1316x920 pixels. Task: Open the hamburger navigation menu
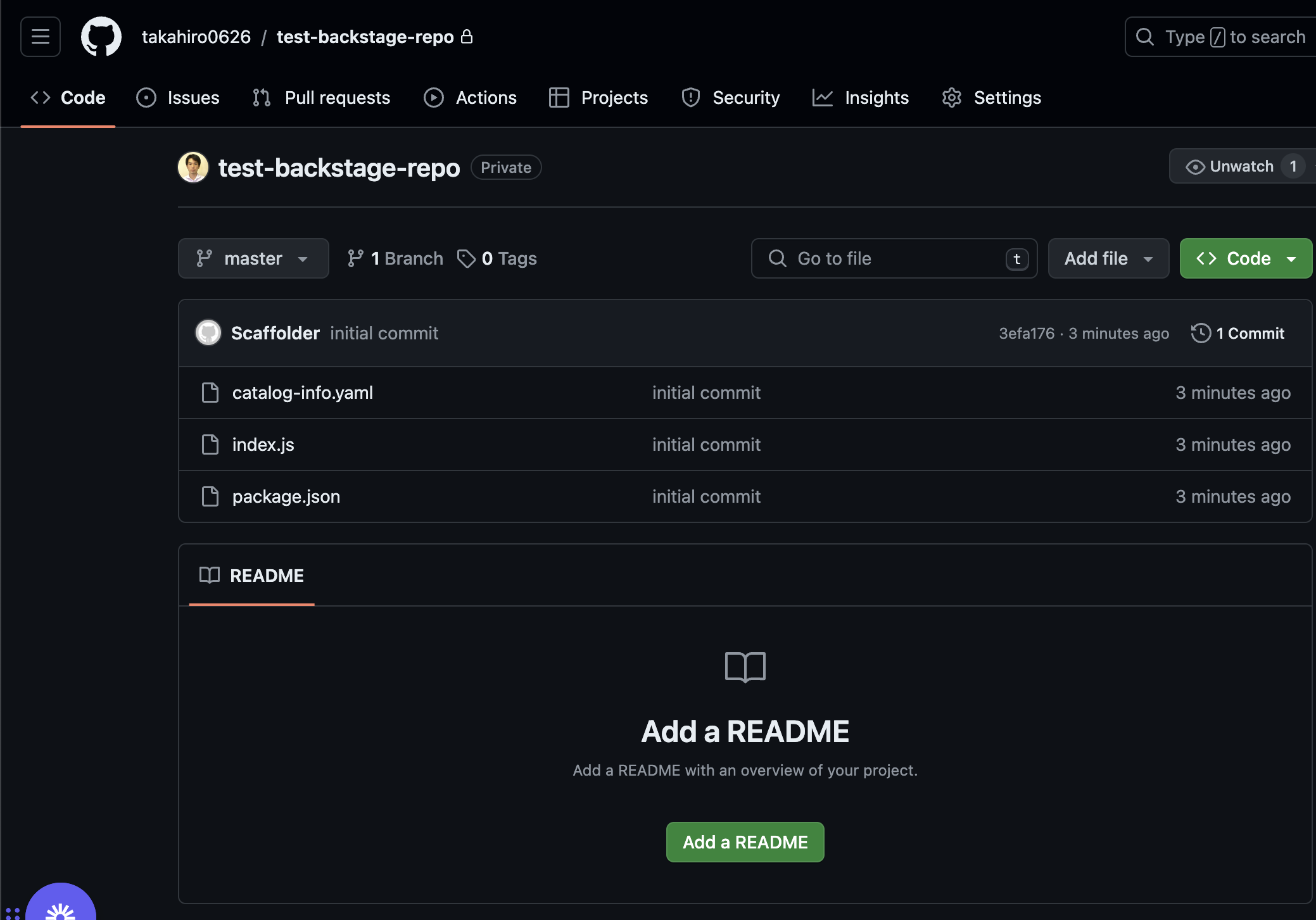pyautogui.click(x=41, y=37)
